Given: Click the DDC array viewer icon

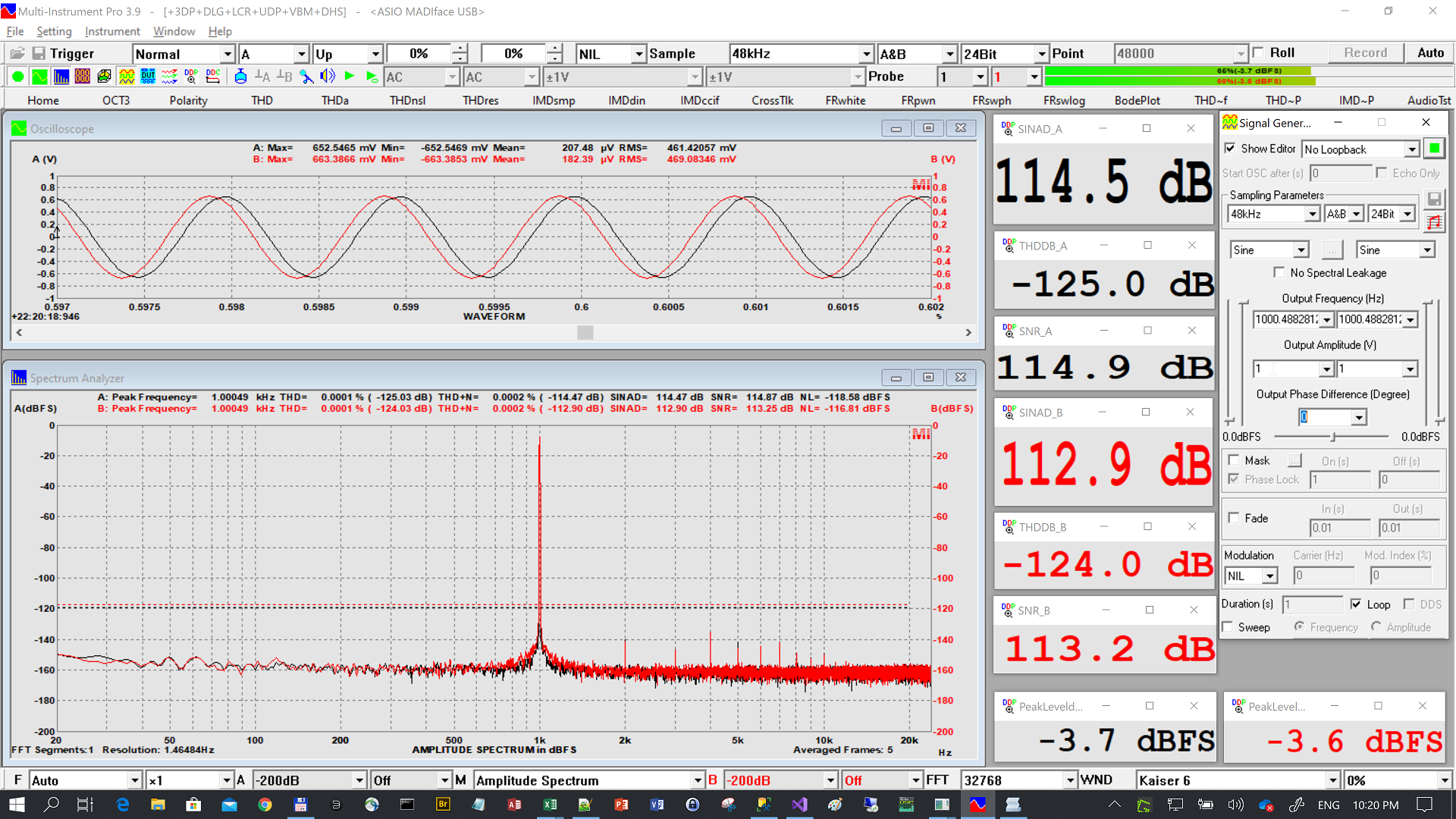Looking at the screenshot, I should point(213,77).
